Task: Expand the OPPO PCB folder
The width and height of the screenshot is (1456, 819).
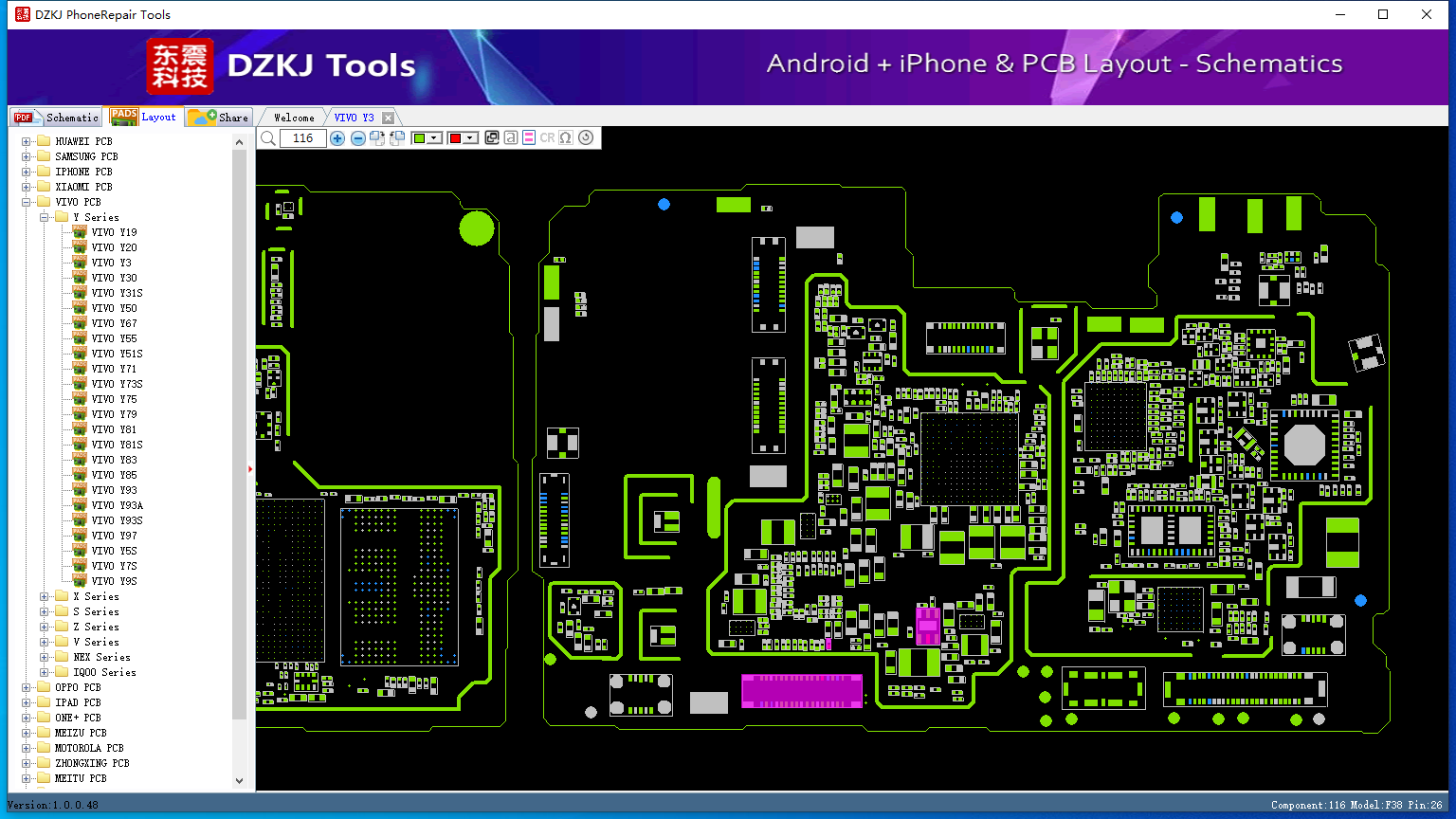Action: click(x=27, y=687)
